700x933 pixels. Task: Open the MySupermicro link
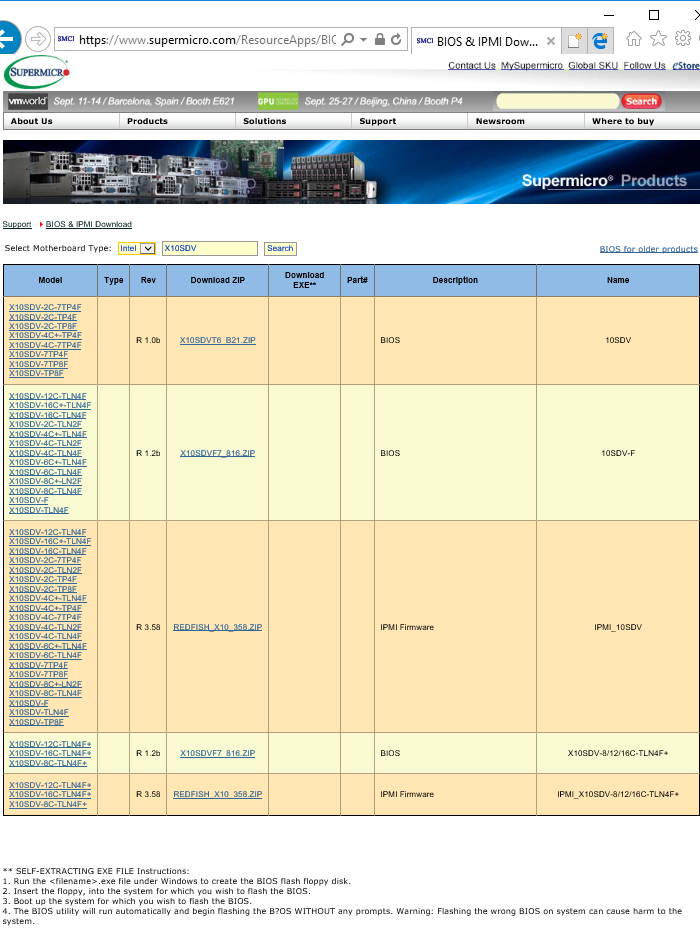532,65
